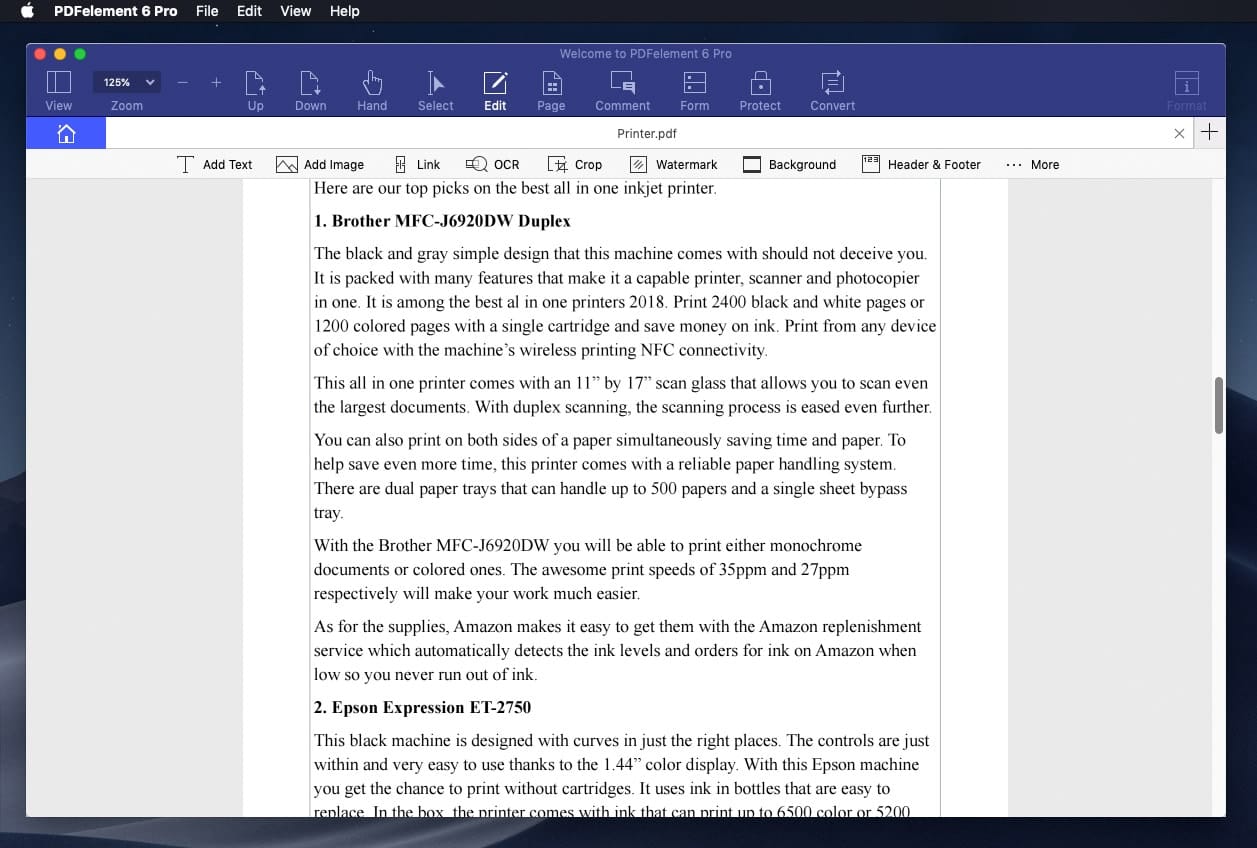Click the zoom in plus button
The image size is (1257, 848).
tap(216, 82)
